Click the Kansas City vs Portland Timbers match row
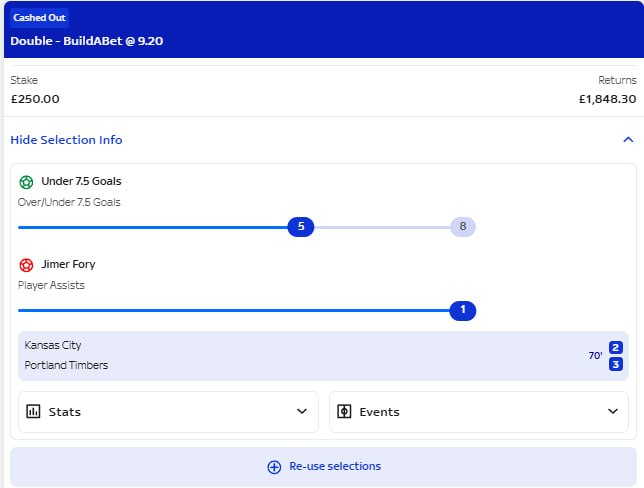This screenshot has width=644, height=488. [324, 356]
